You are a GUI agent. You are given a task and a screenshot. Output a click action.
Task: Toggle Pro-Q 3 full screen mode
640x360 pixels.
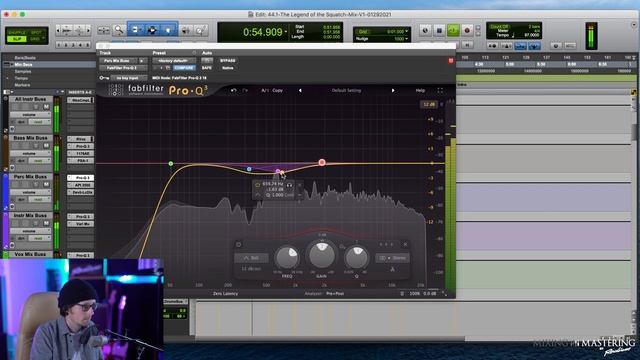[440, 90]
